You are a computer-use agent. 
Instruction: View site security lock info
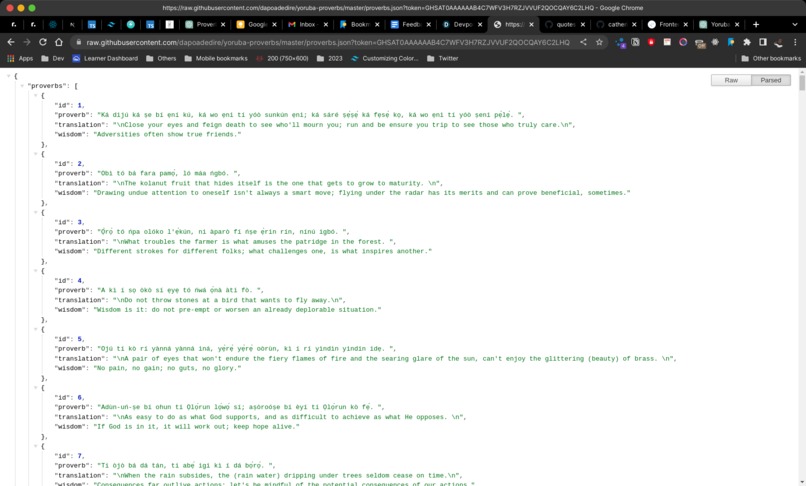(78, 42)
